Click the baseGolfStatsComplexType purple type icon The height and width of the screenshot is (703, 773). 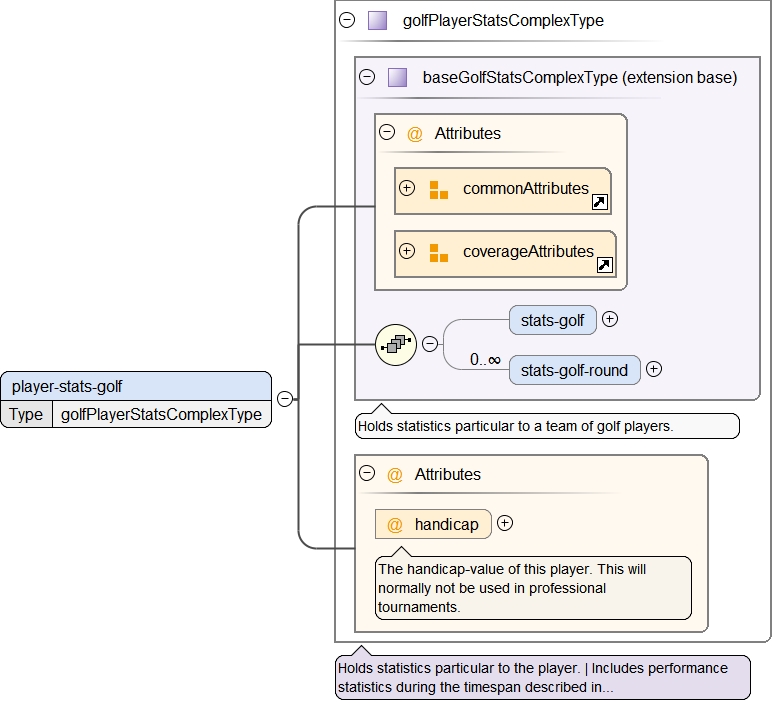tap(397, 77)
